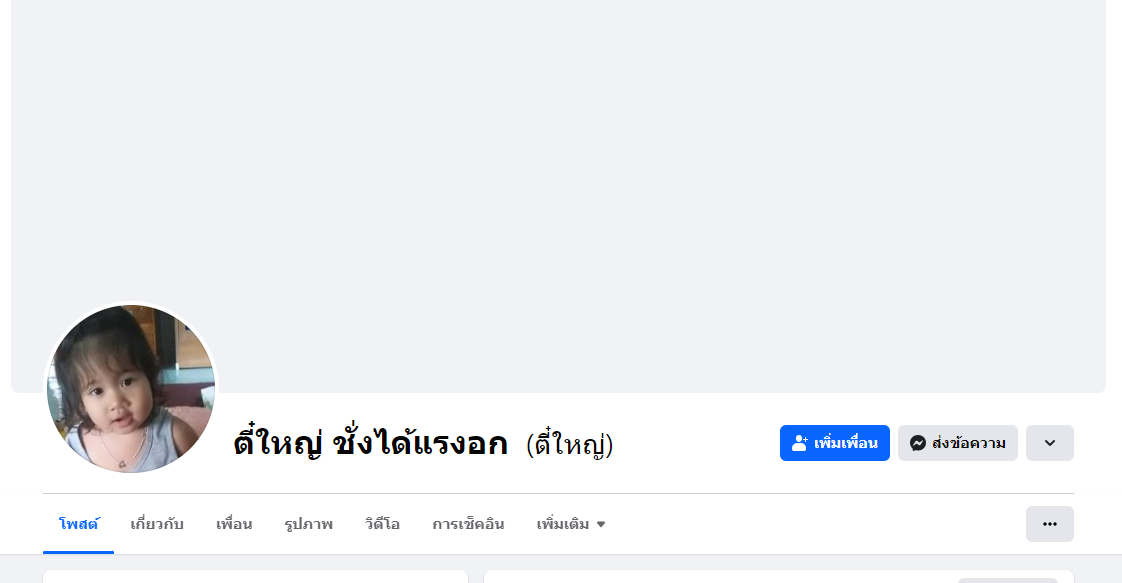Click the add-friend person icon
The width and height of the screenshot is (1122, 583).
click(x=799, y=443)
